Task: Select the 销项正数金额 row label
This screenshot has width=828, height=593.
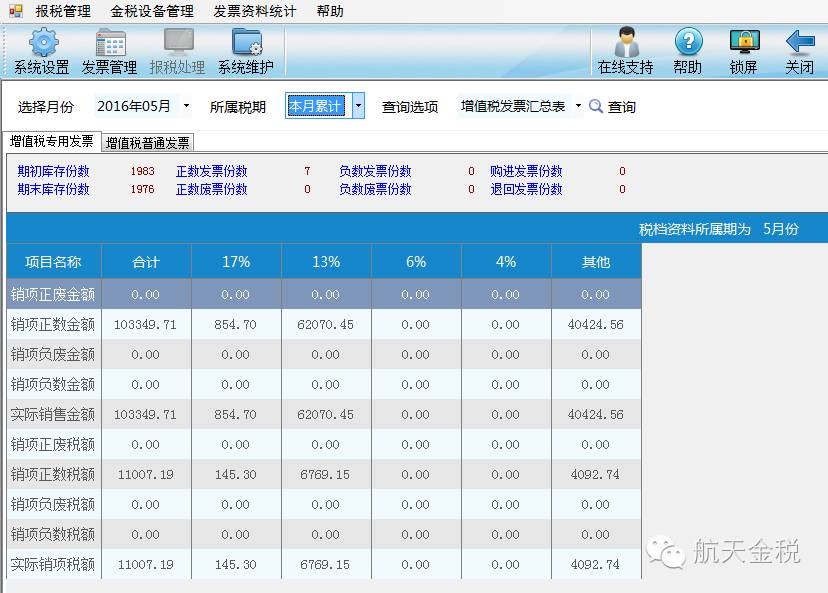Action: point(53,324)
